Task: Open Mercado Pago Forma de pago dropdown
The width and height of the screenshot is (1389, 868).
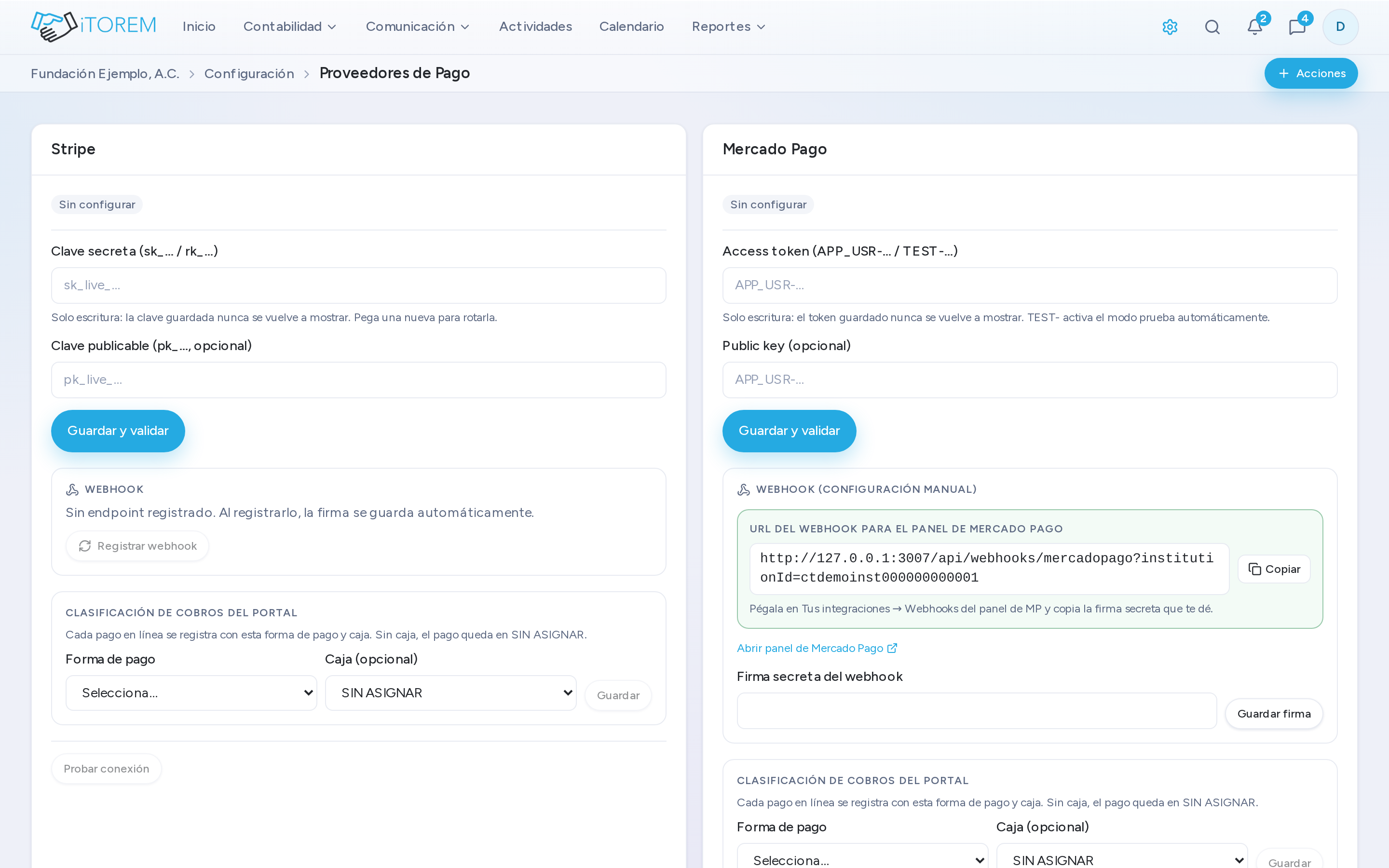Action: tap(862, 856)
